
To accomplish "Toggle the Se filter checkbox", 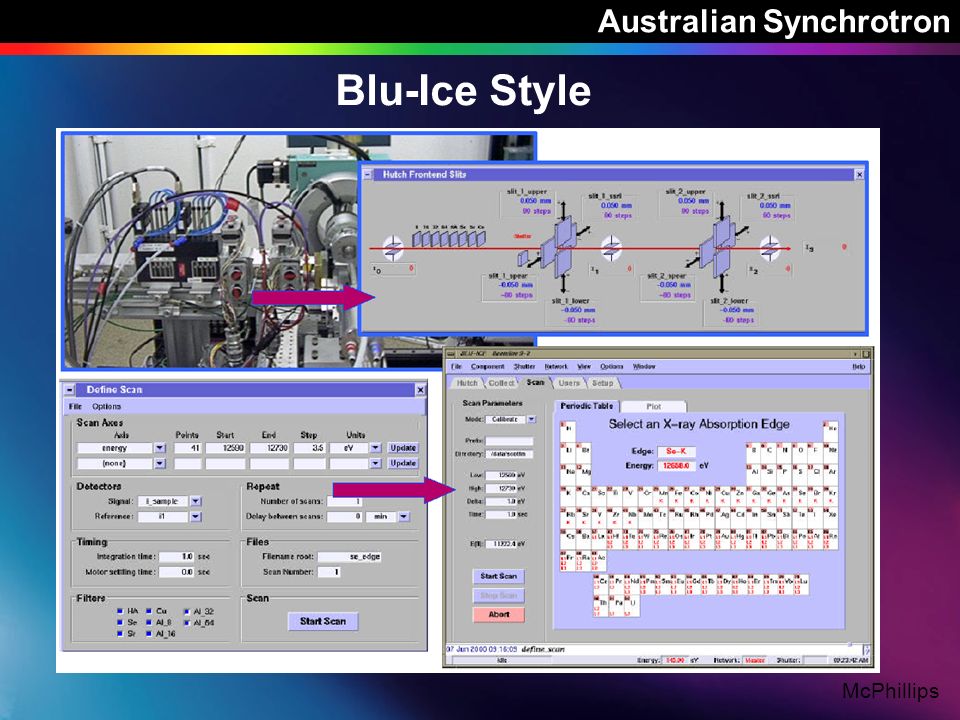I will tap(120, 622).
